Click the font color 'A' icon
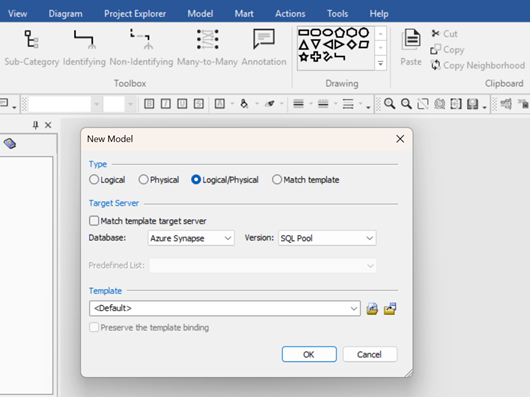The image size is (530, 397). (220, 104)
